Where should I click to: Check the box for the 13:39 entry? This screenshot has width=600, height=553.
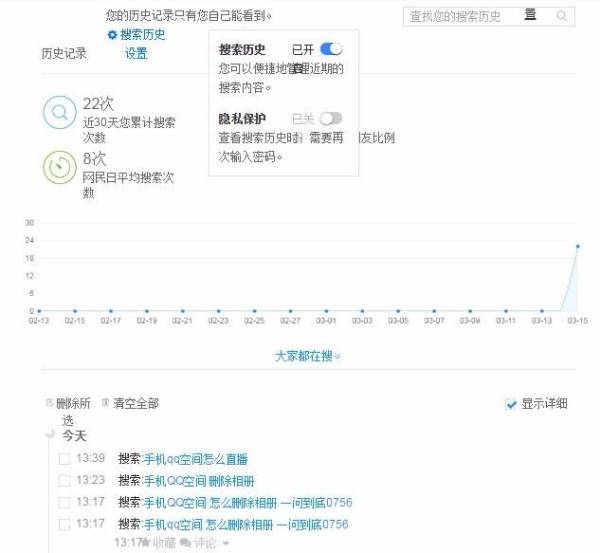(64, 459)
